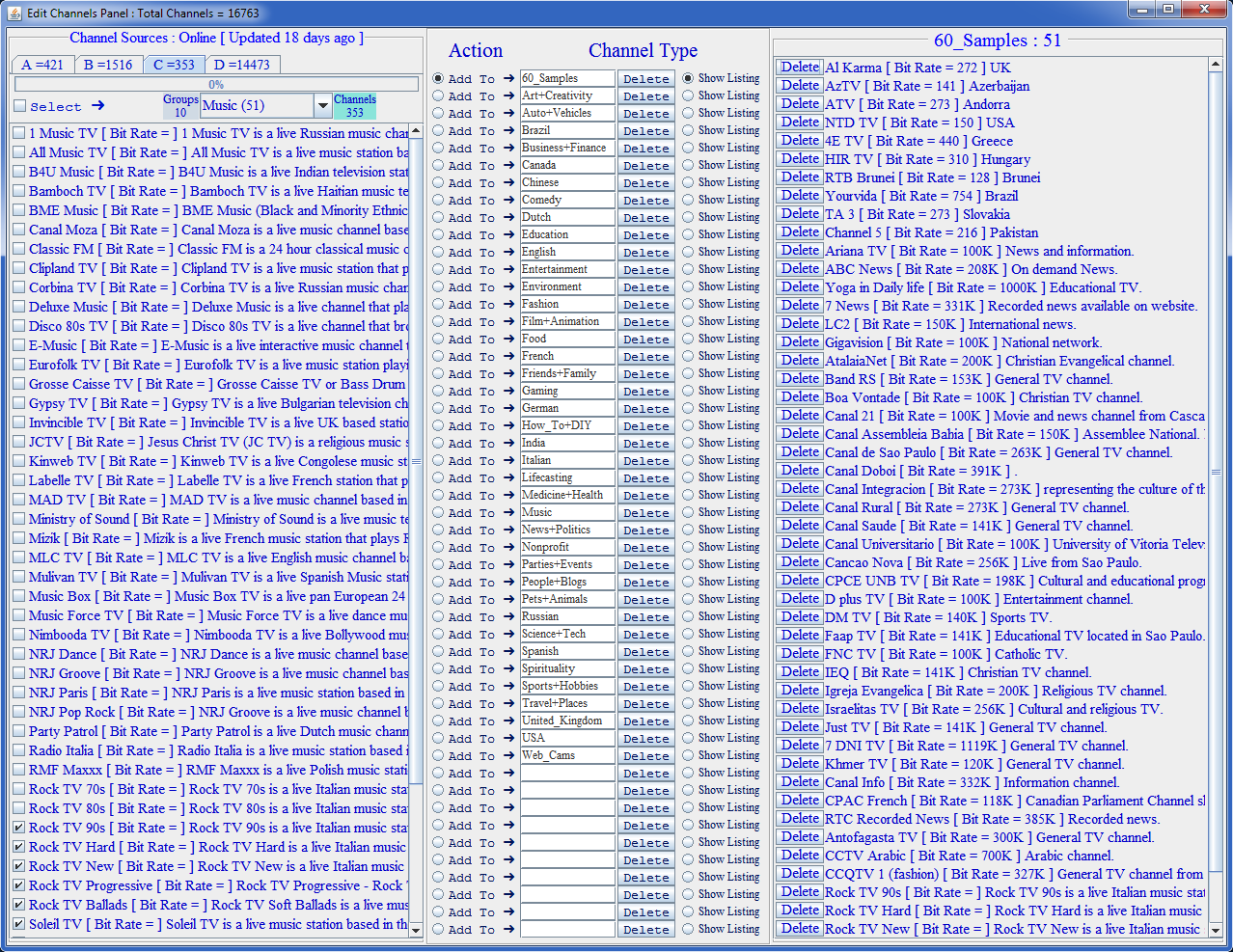Select the Show Listing radio for Web_Cams
1233x952 pixels.
[688, 755]
